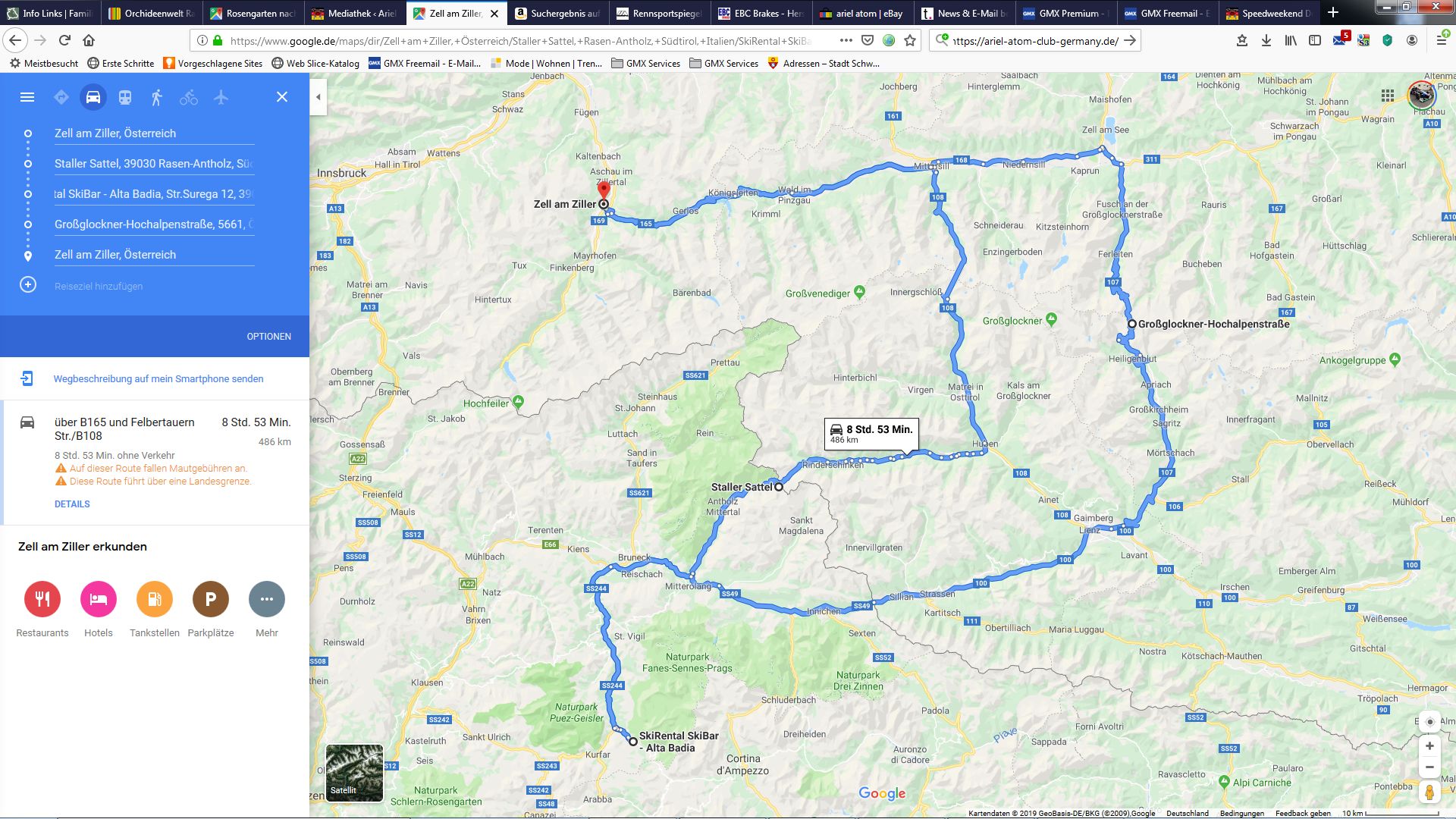Open Firefox application menu
1456x819 pixels.
point(1442,40)
